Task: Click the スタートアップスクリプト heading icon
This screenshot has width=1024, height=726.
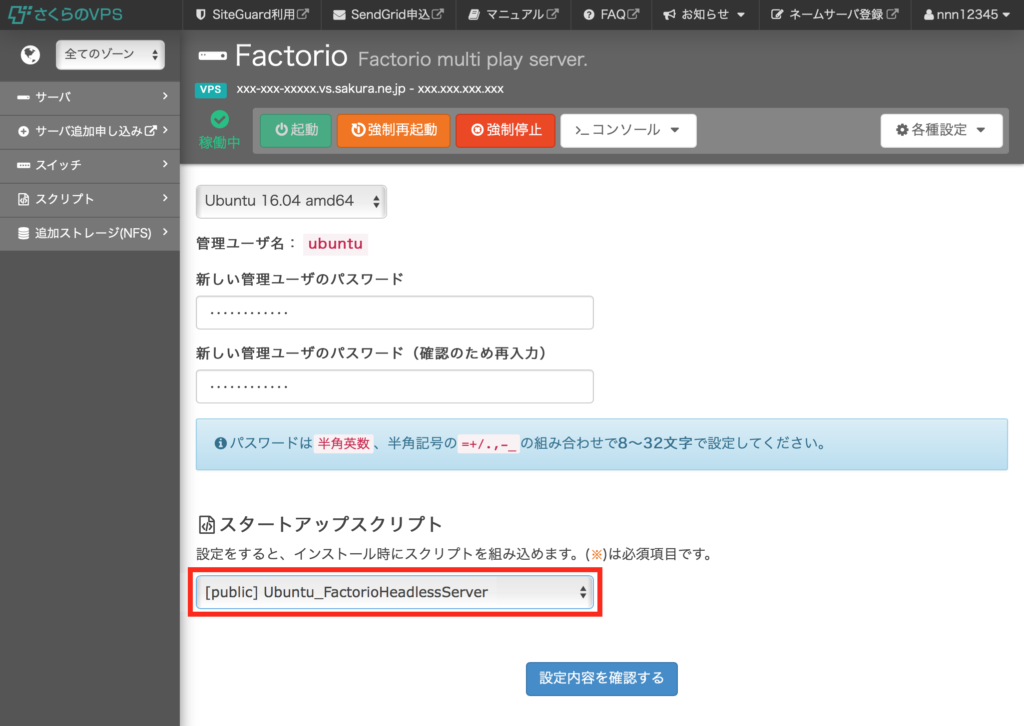Action: click(x=206, y=524)
